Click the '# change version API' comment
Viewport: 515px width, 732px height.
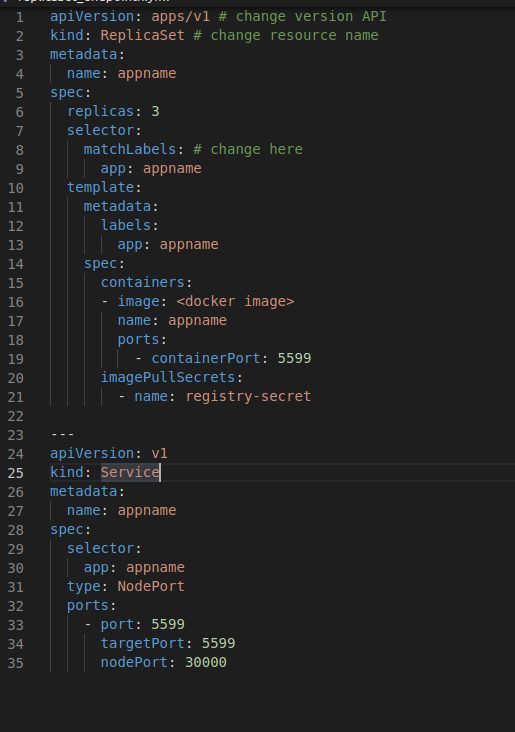click(x=303, y=16)
